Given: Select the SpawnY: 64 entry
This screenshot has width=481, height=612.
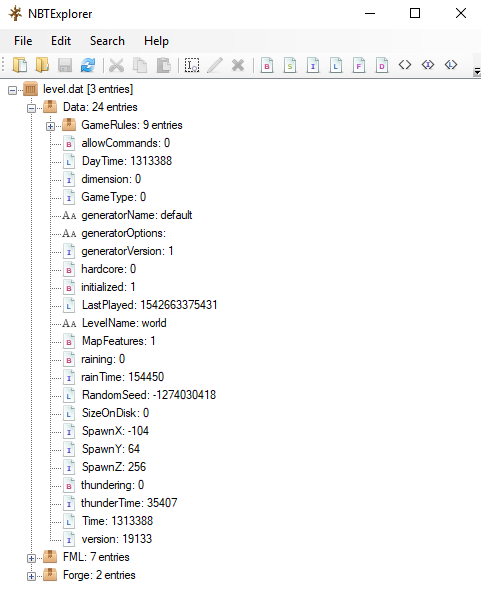Looking at the screenshot, I should pyautogui.click(x=111, y=449).
